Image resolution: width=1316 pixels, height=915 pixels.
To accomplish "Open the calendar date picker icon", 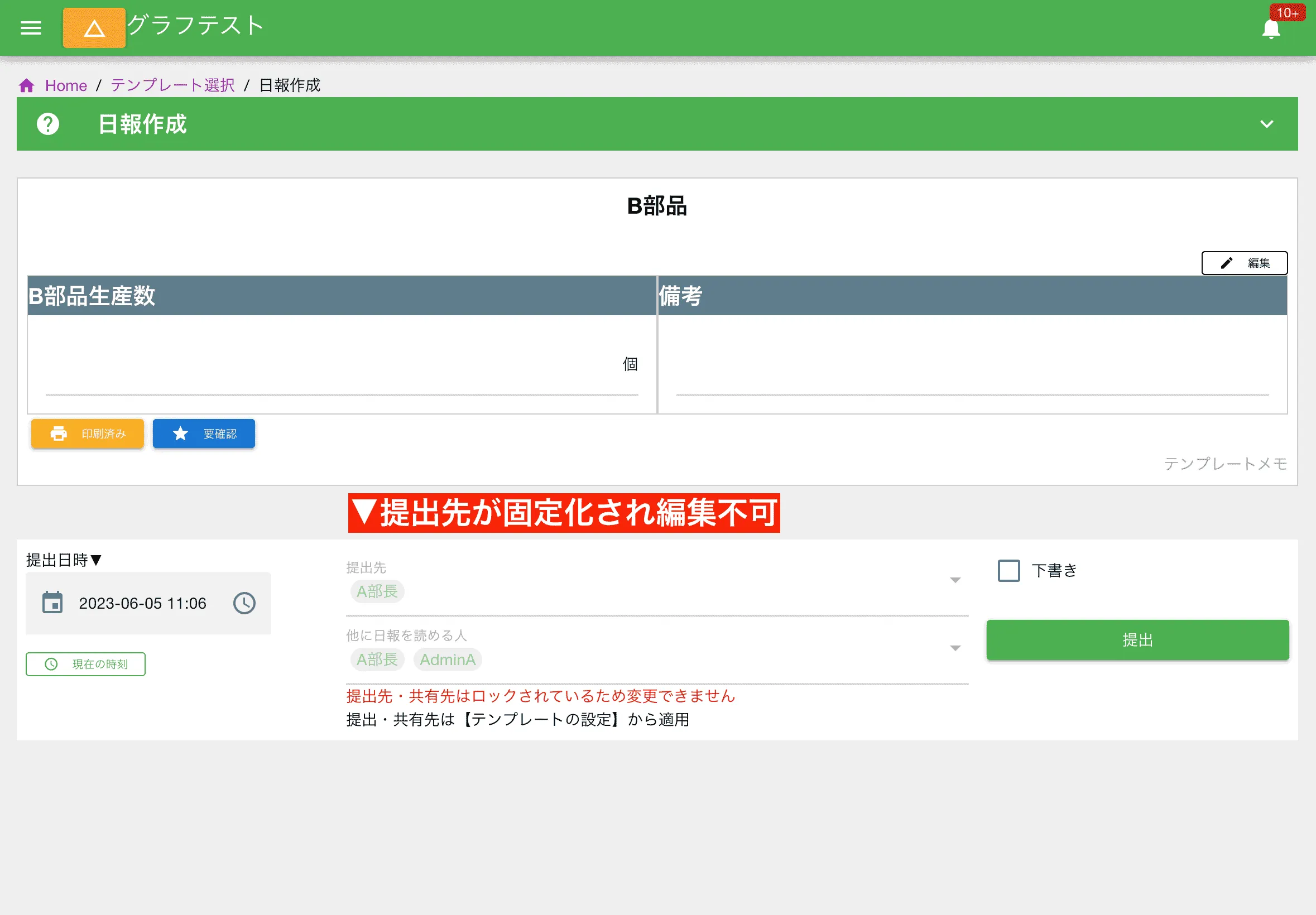I will pyautogui.click(x=52, y=603).
